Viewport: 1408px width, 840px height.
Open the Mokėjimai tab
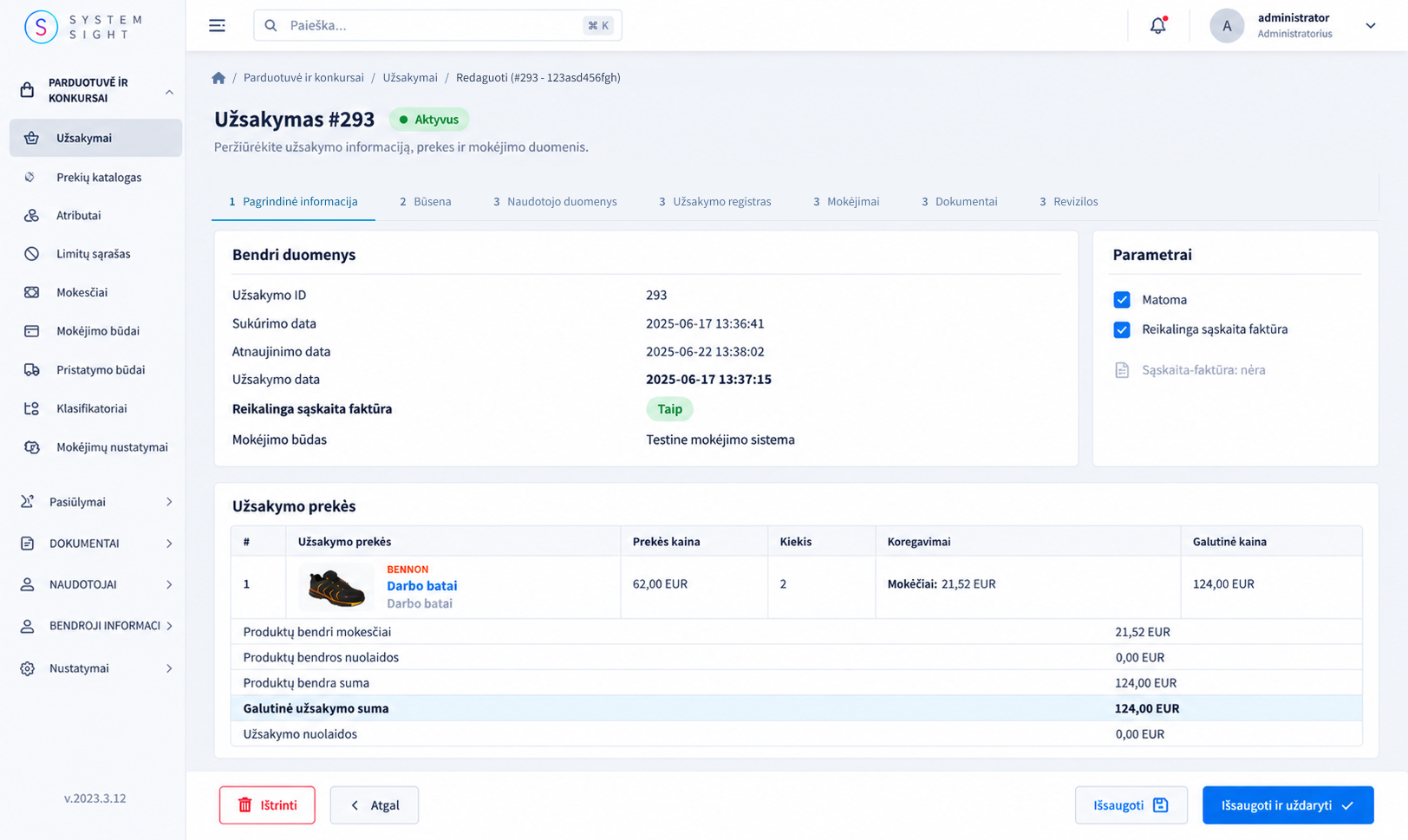[846, 201]
